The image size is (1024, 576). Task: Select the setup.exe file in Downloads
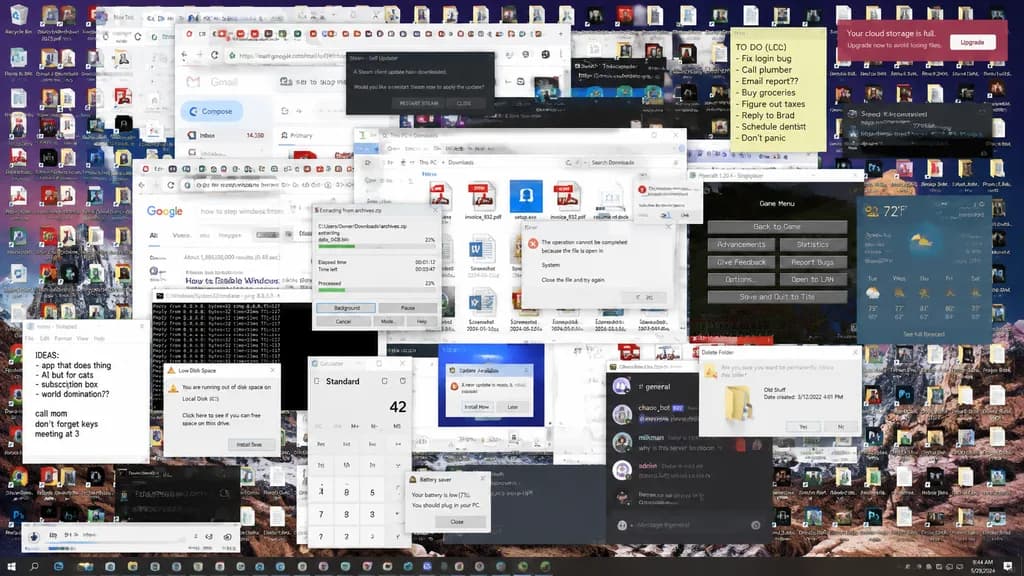tap(526, 200)
